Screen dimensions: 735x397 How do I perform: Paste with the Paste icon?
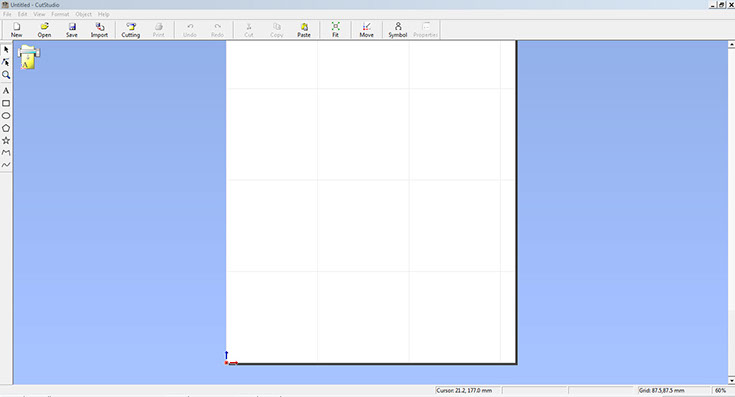(304, 30)
